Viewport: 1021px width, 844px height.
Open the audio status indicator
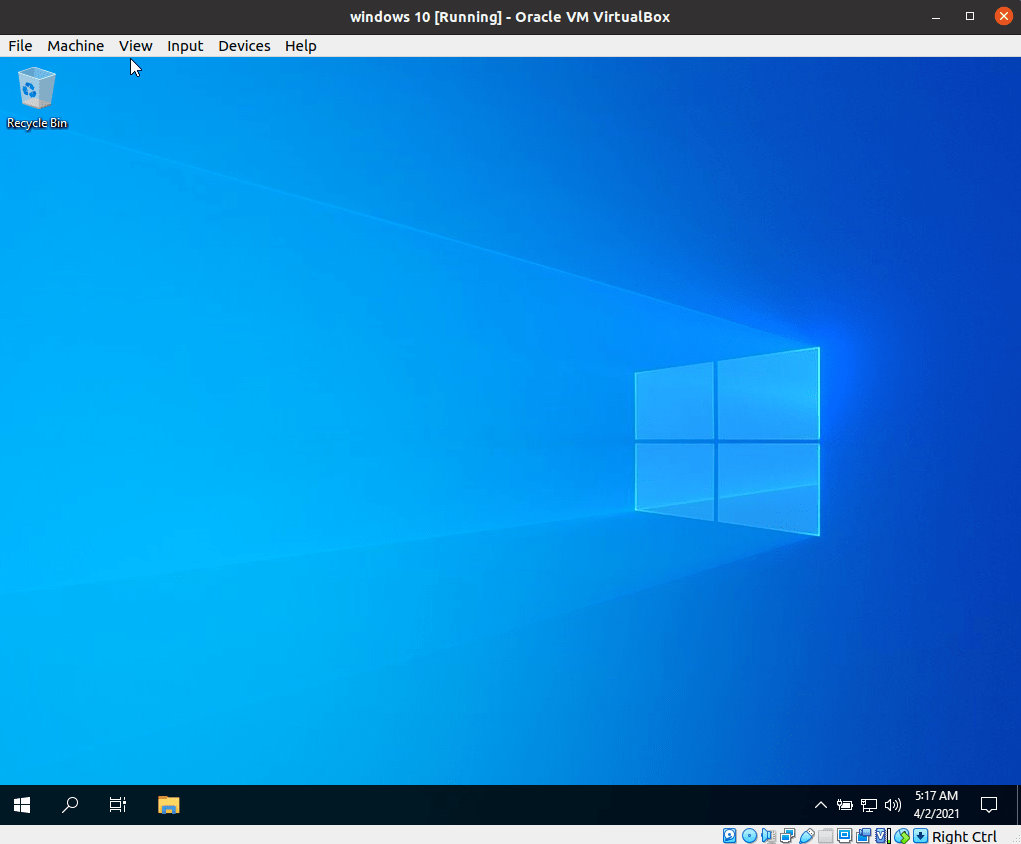tap(768, 836)
